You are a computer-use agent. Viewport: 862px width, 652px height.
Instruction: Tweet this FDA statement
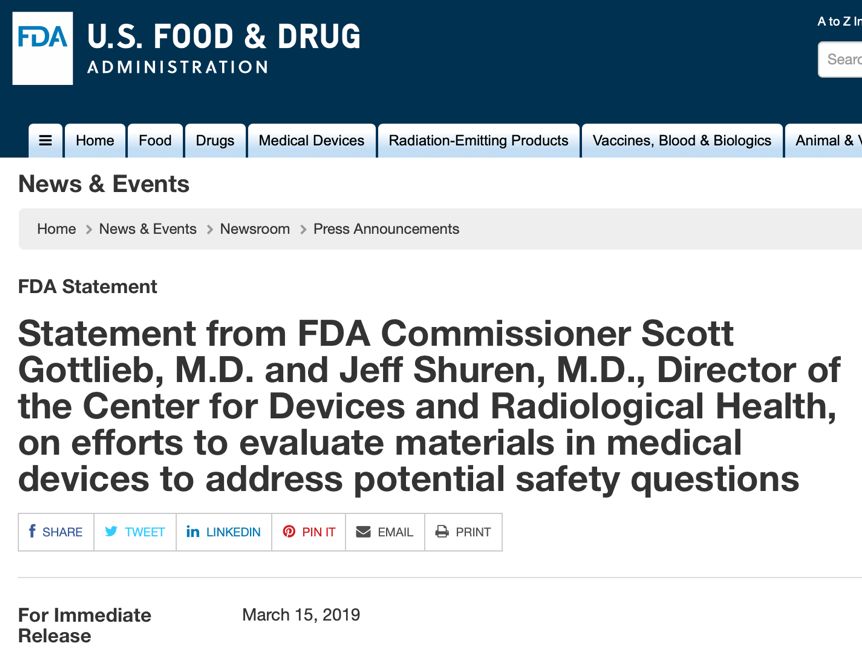[135, 532]
